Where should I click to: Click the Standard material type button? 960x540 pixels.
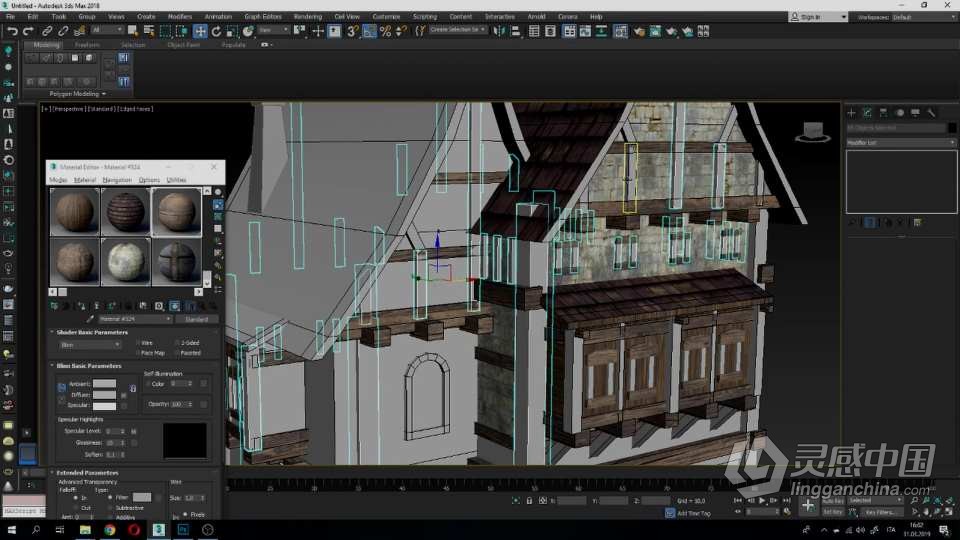[x=197, y=319]
